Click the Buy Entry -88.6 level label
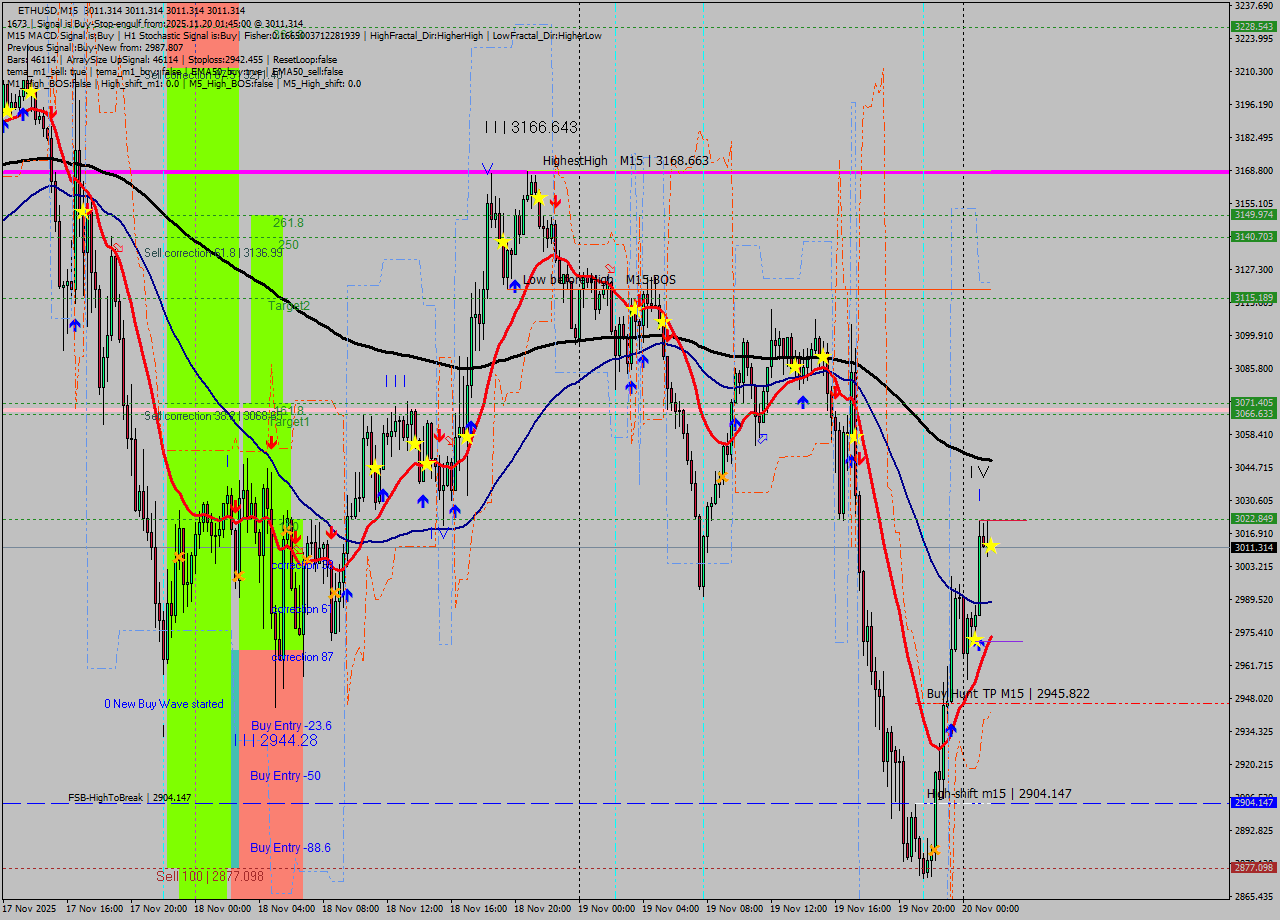The image size is (1280, 920). tap(290, 848)
